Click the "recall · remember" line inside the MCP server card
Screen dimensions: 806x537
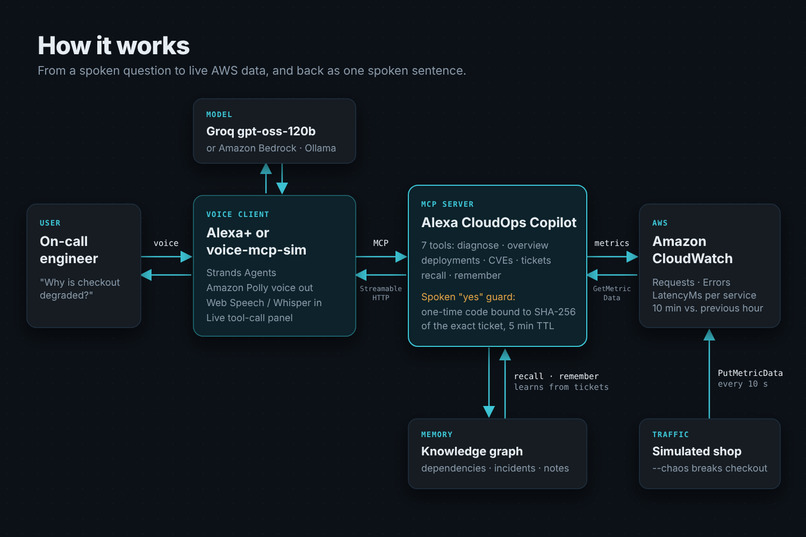point(461,275)
